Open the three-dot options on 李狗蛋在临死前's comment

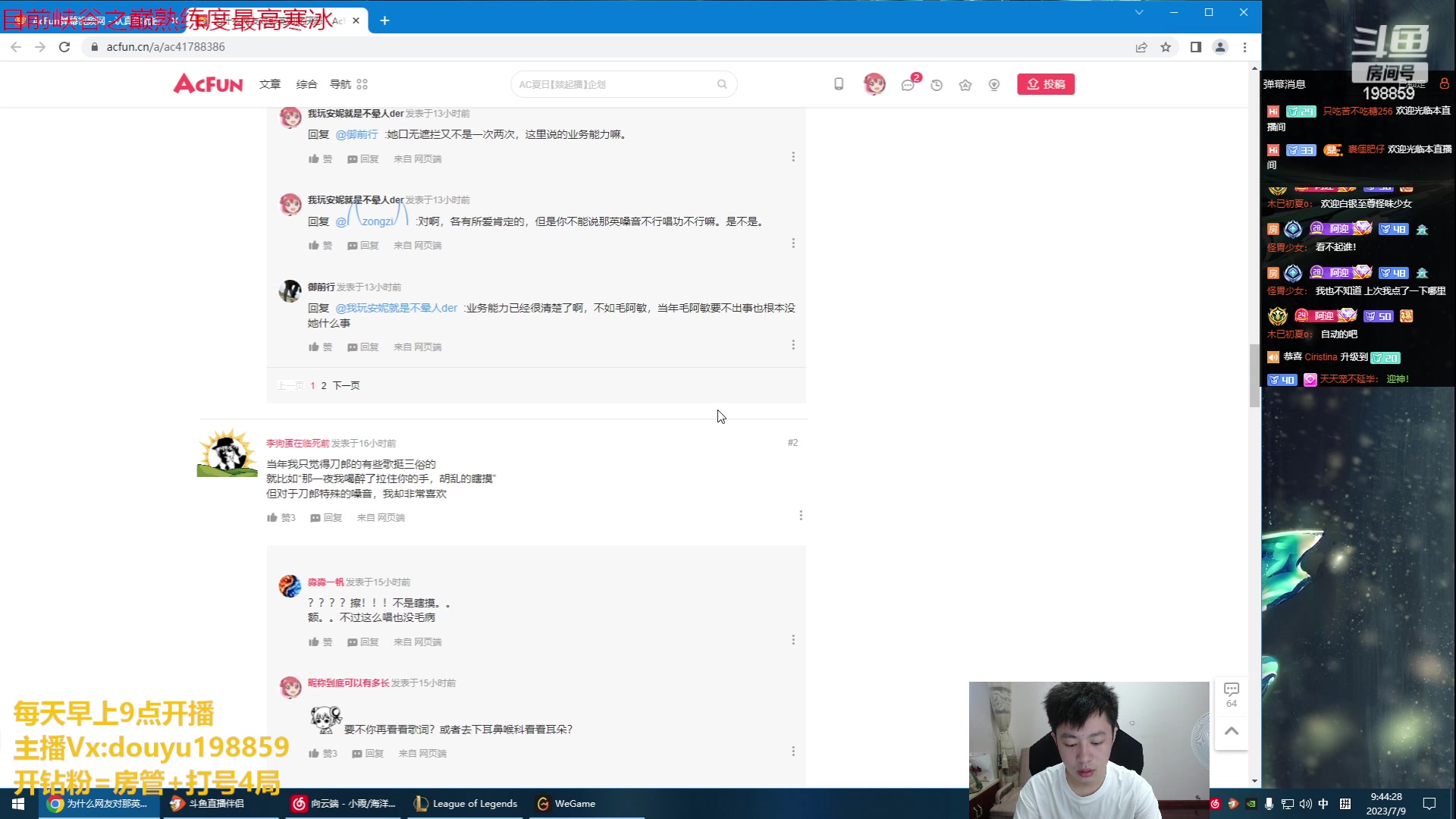click(x=801, y=515)
